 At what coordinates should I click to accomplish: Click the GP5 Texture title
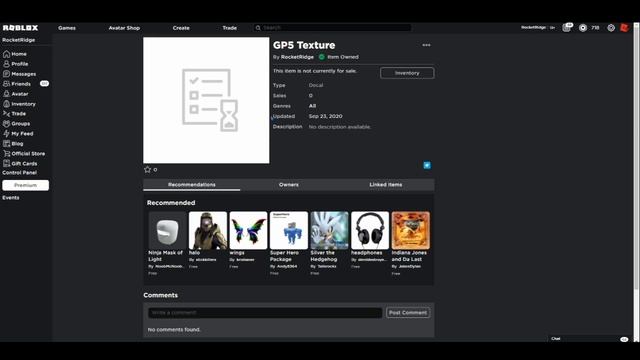pyautogui.click(x=304, y=45)
